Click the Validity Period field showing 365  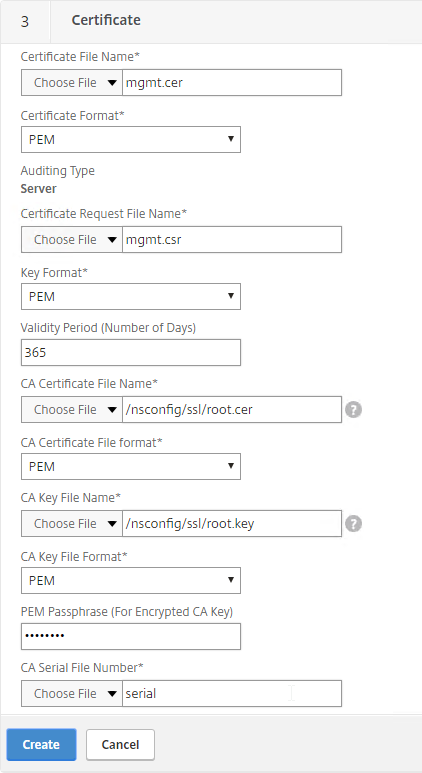pos(131,352)
